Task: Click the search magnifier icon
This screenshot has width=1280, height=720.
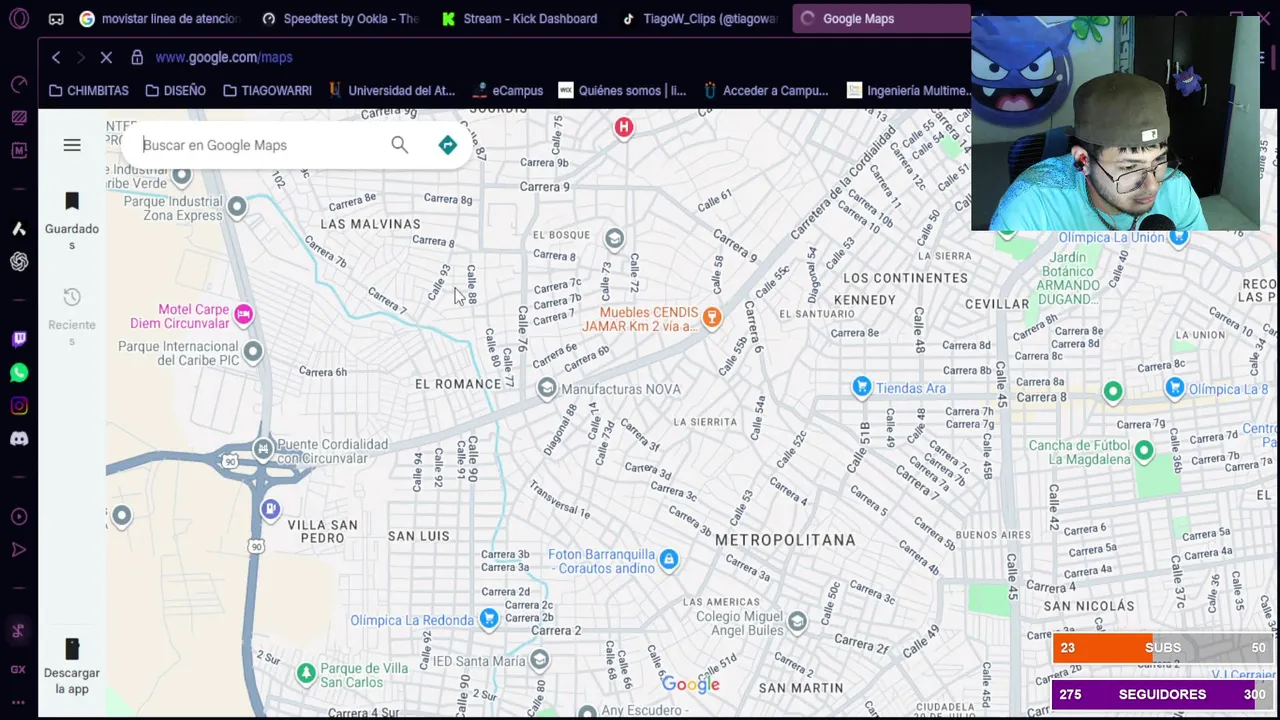Action: click(x=399, y=145)
